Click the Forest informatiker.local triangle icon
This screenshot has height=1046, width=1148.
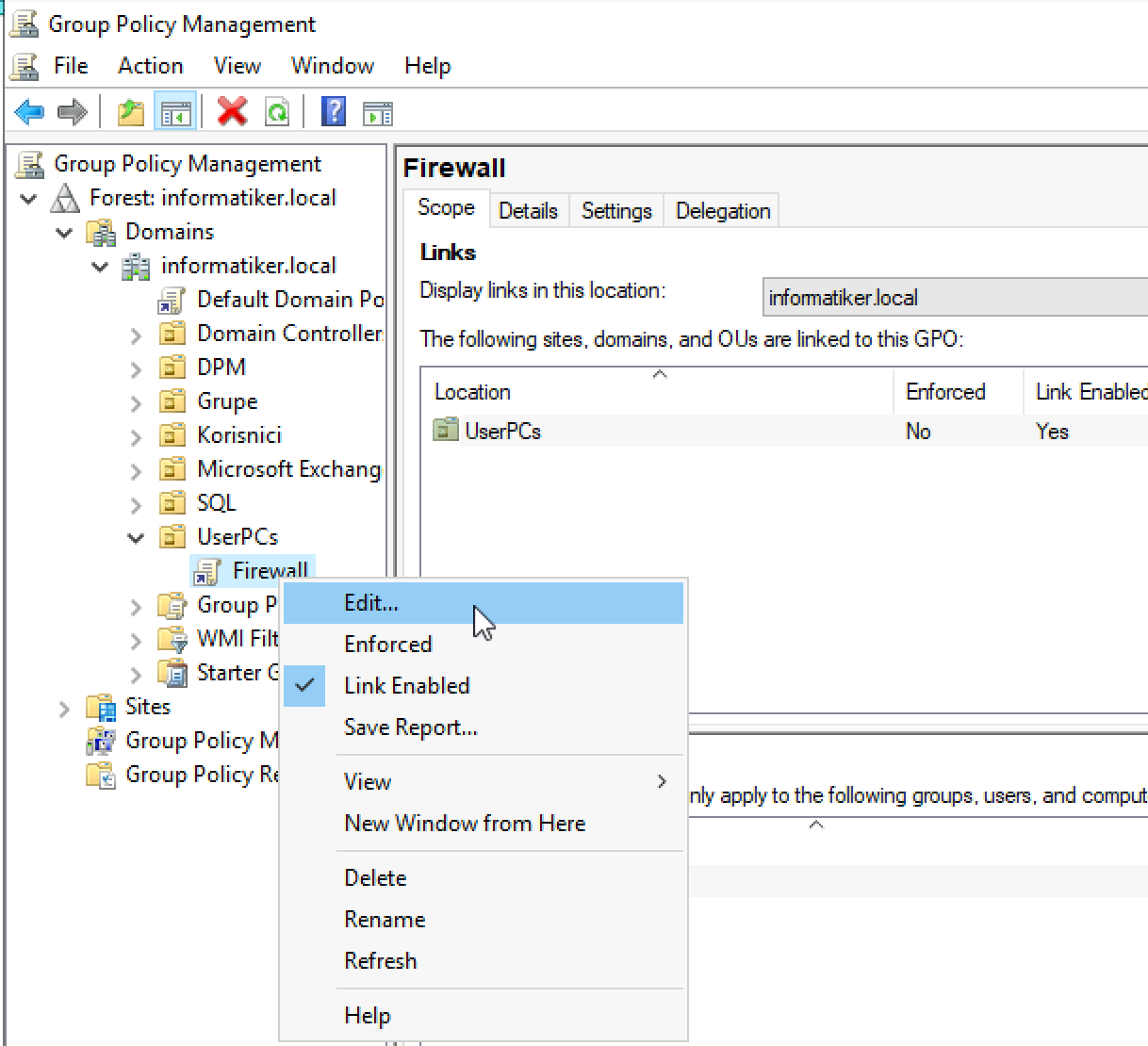(x=64, y=198)
